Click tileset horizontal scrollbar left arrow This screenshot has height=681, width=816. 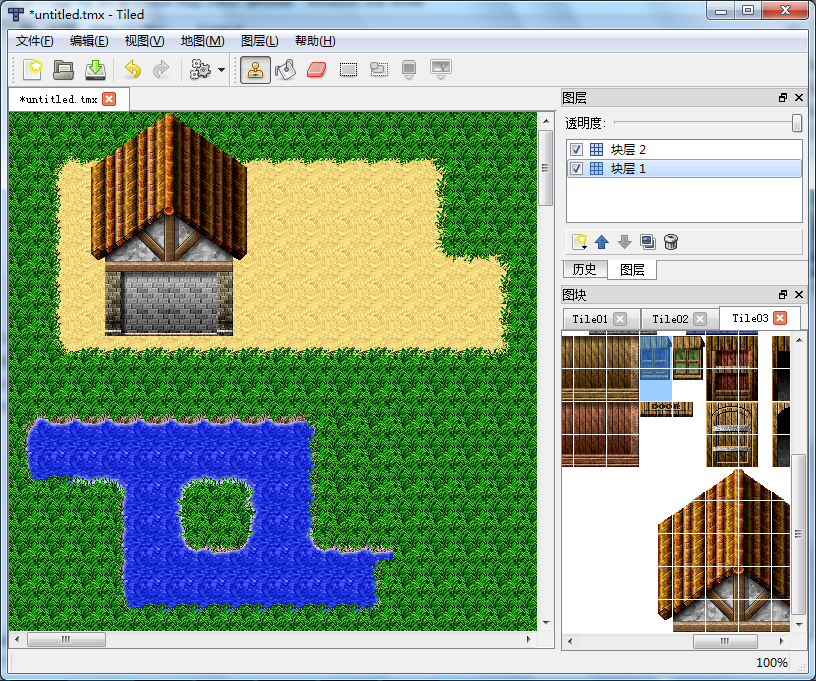tap(570, 641)
